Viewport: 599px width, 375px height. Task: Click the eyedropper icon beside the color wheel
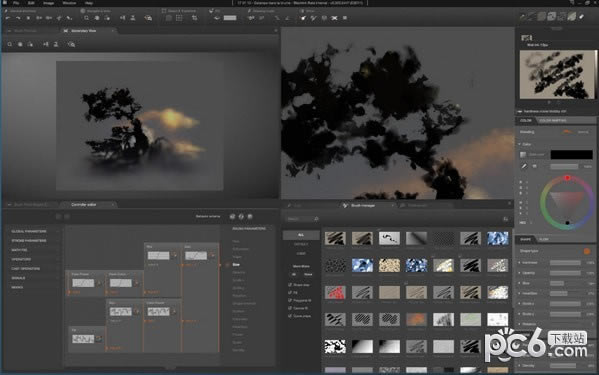click(524, 166)
